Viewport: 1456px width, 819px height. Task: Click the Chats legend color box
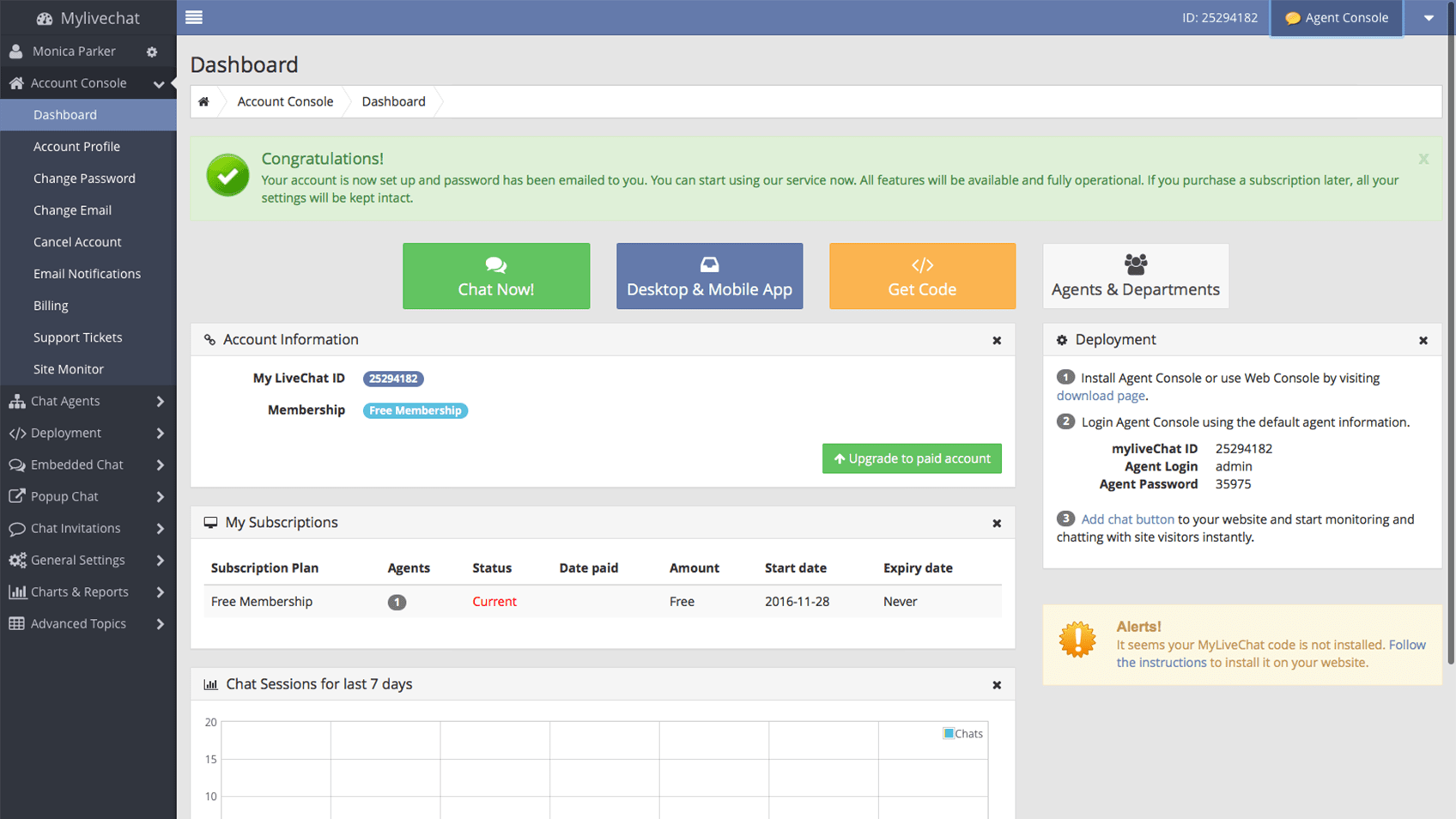(x=949, y=733)
